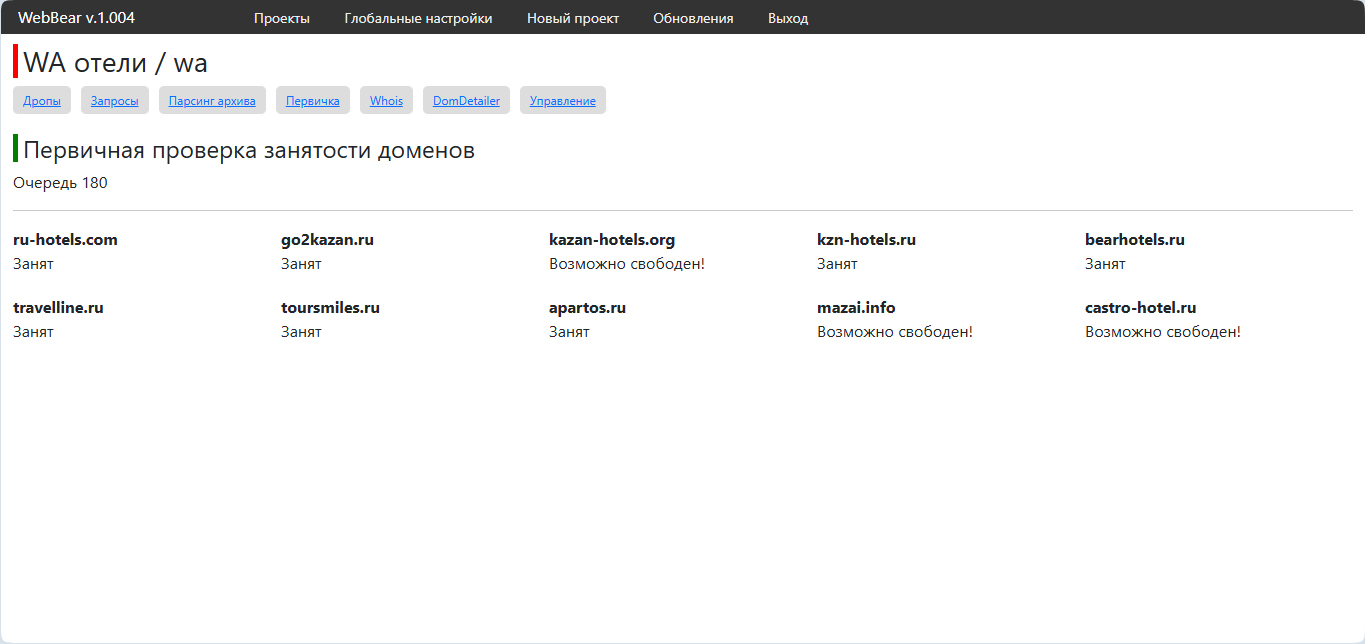Open the Запросы tab

pyautogui.click(x=115, y=100)
